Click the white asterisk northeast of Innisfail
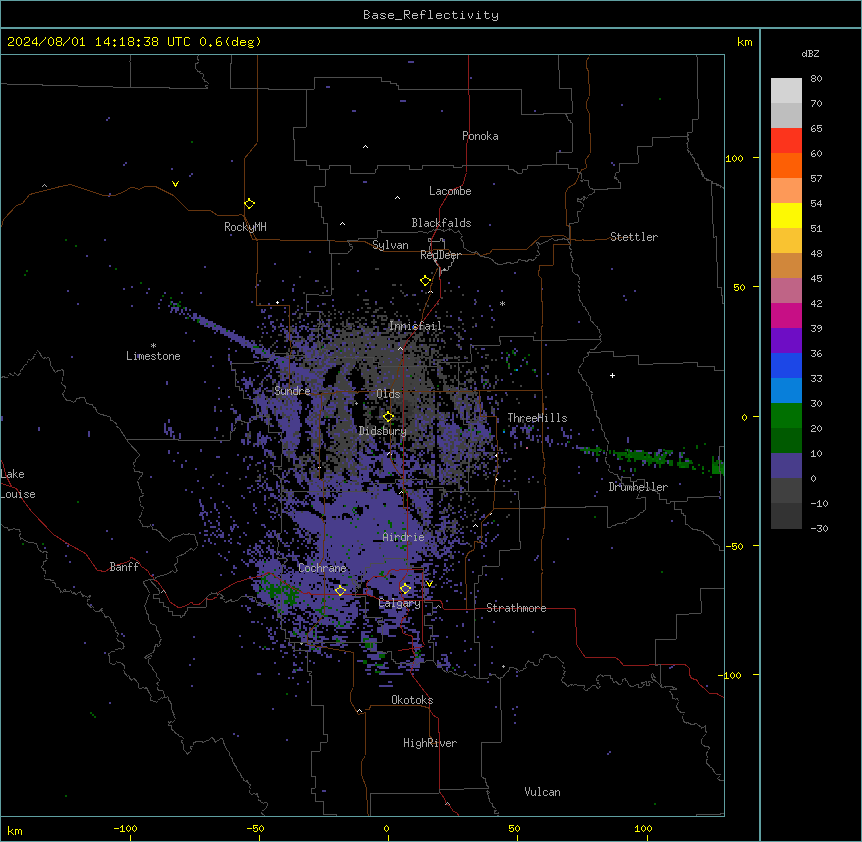Viewport: 862px width, 842px height. point(502,304)
